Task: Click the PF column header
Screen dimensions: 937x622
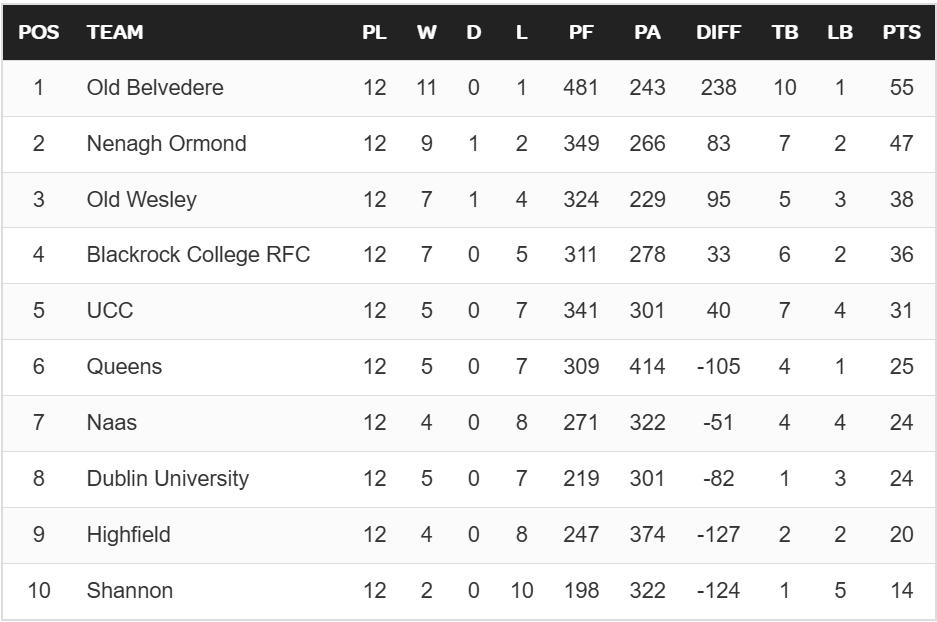Action: pyautogui.click(x=581, y=33)
